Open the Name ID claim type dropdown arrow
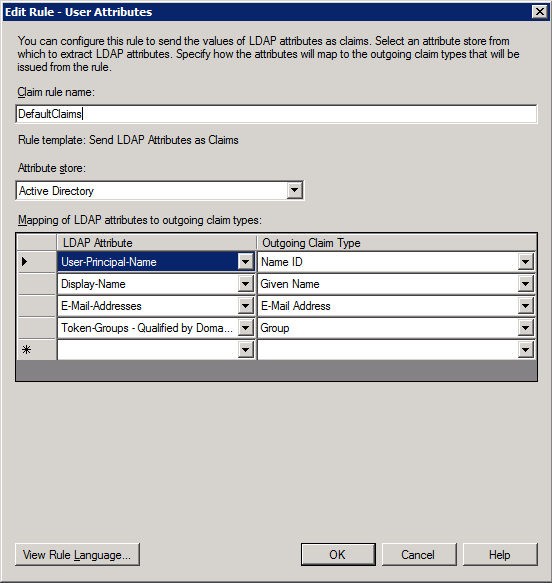 526,262
